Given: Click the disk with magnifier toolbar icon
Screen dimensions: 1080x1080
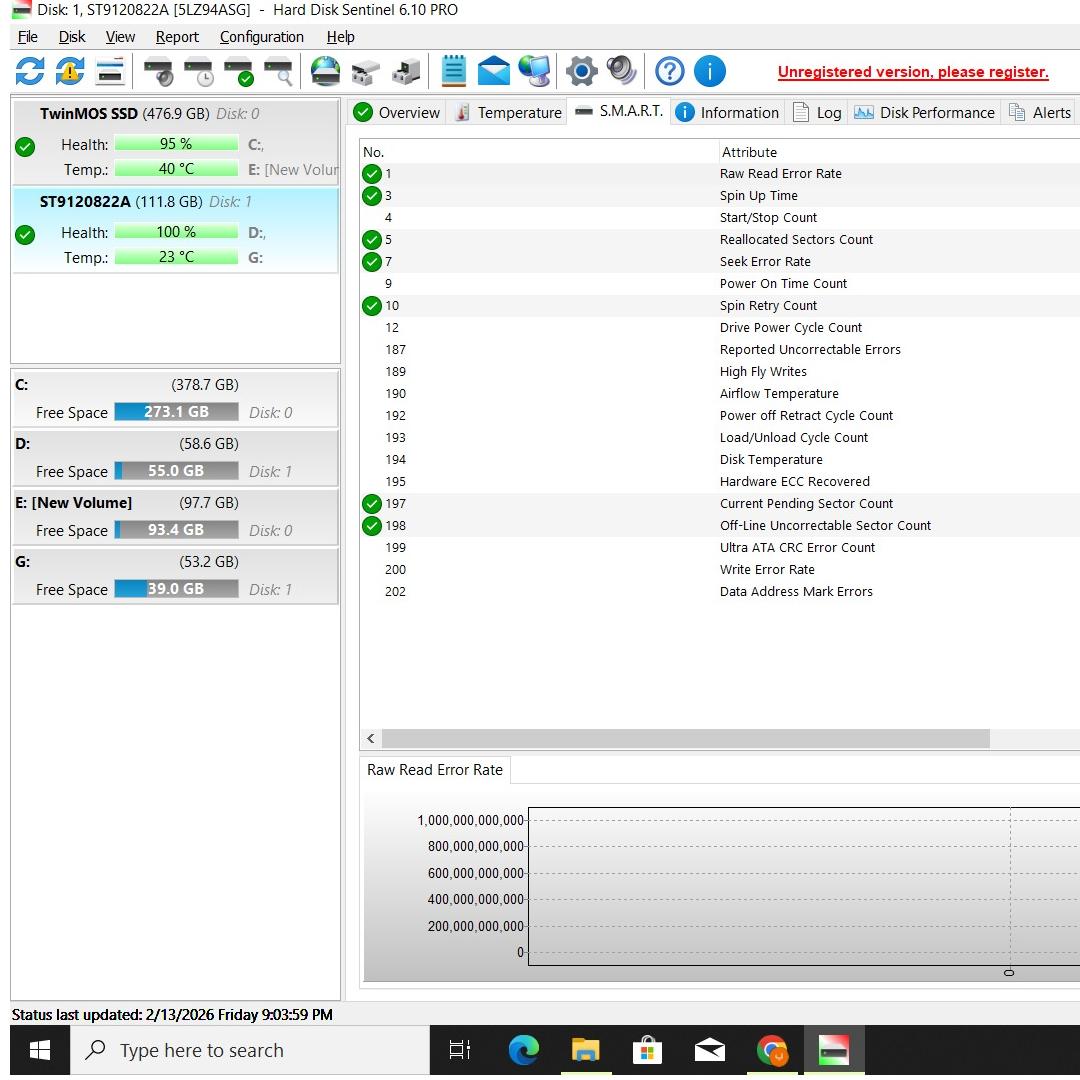Looking at the screenshot, I should pos(278,71).
